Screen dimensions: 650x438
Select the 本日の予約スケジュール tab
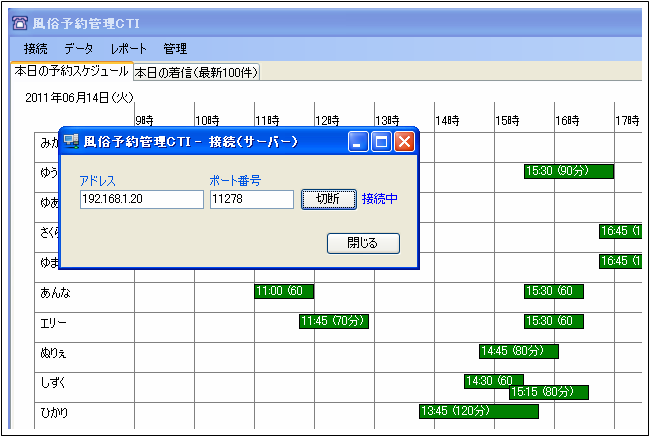[70, 71]
